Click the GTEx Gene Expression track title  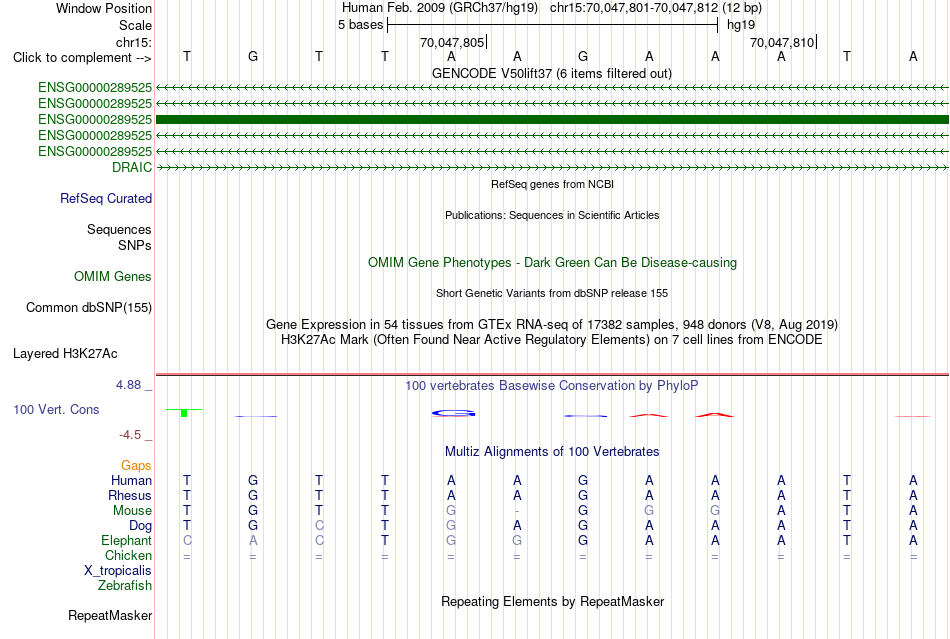point(552,325)
